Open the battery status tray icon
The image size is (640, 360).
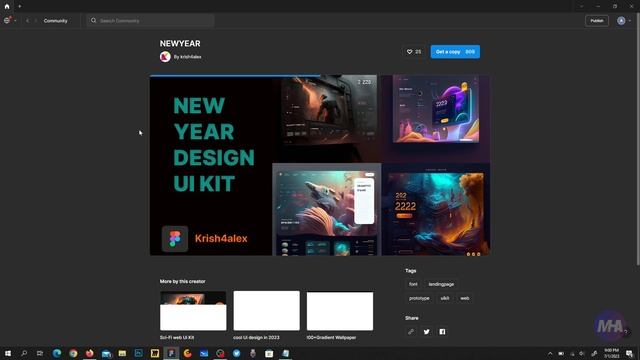[561, 353]
